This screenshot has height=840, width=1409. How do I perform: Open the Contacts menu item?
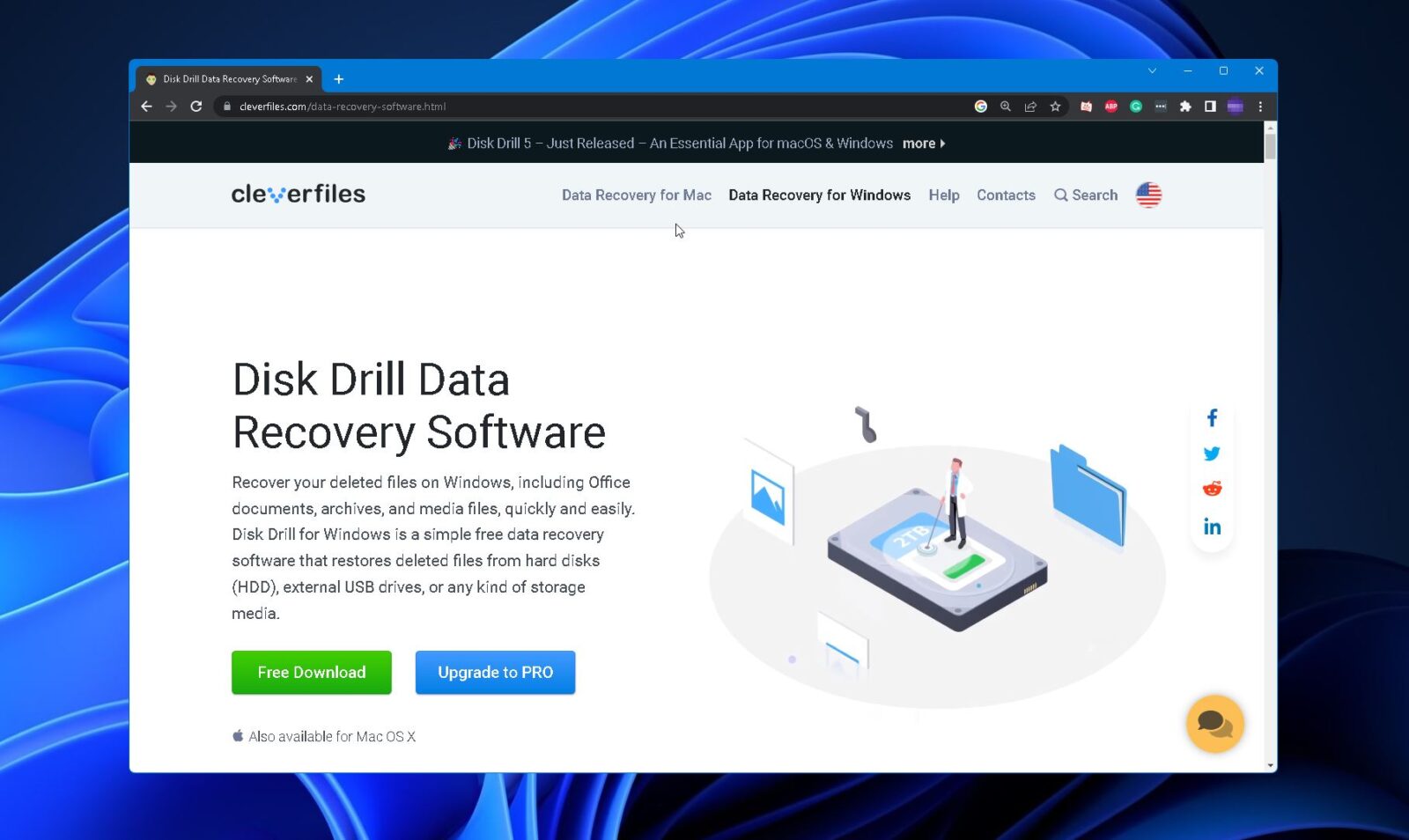(x=1006, y=195)
